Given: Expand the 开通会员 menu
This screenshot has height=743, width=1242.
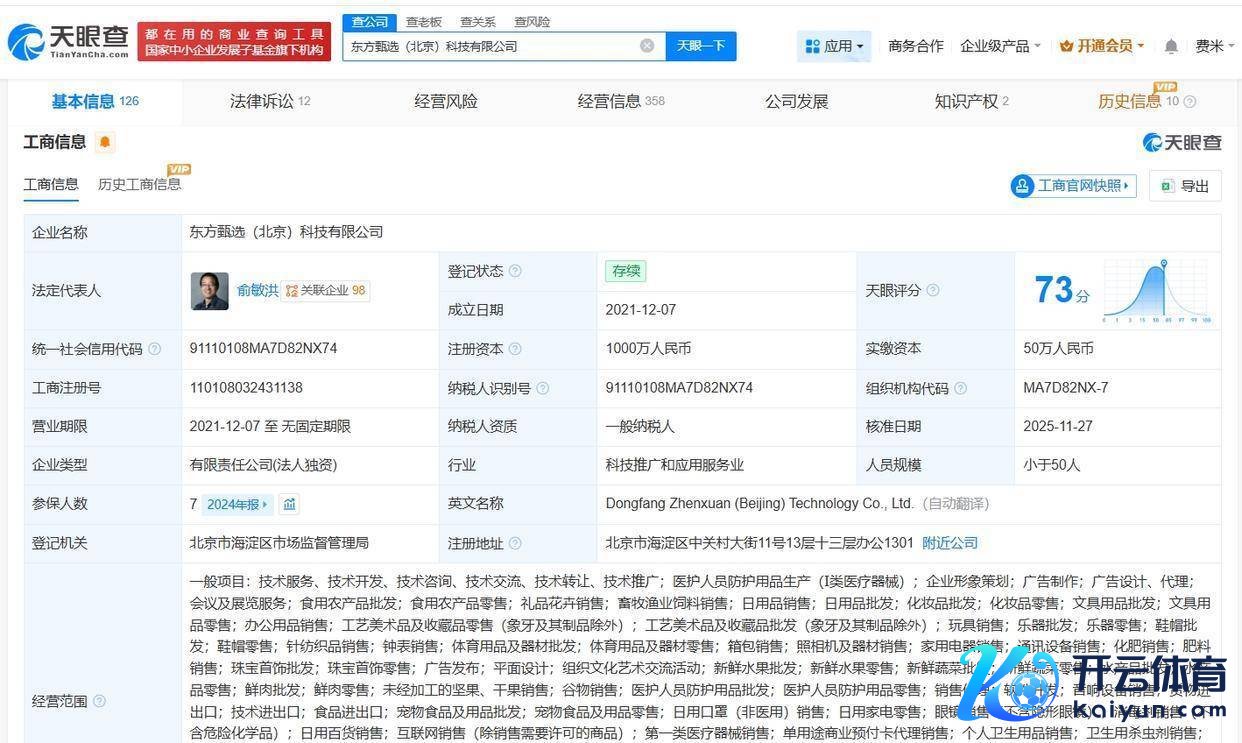Looking at the screenshot, I should tap(1101, 46).
